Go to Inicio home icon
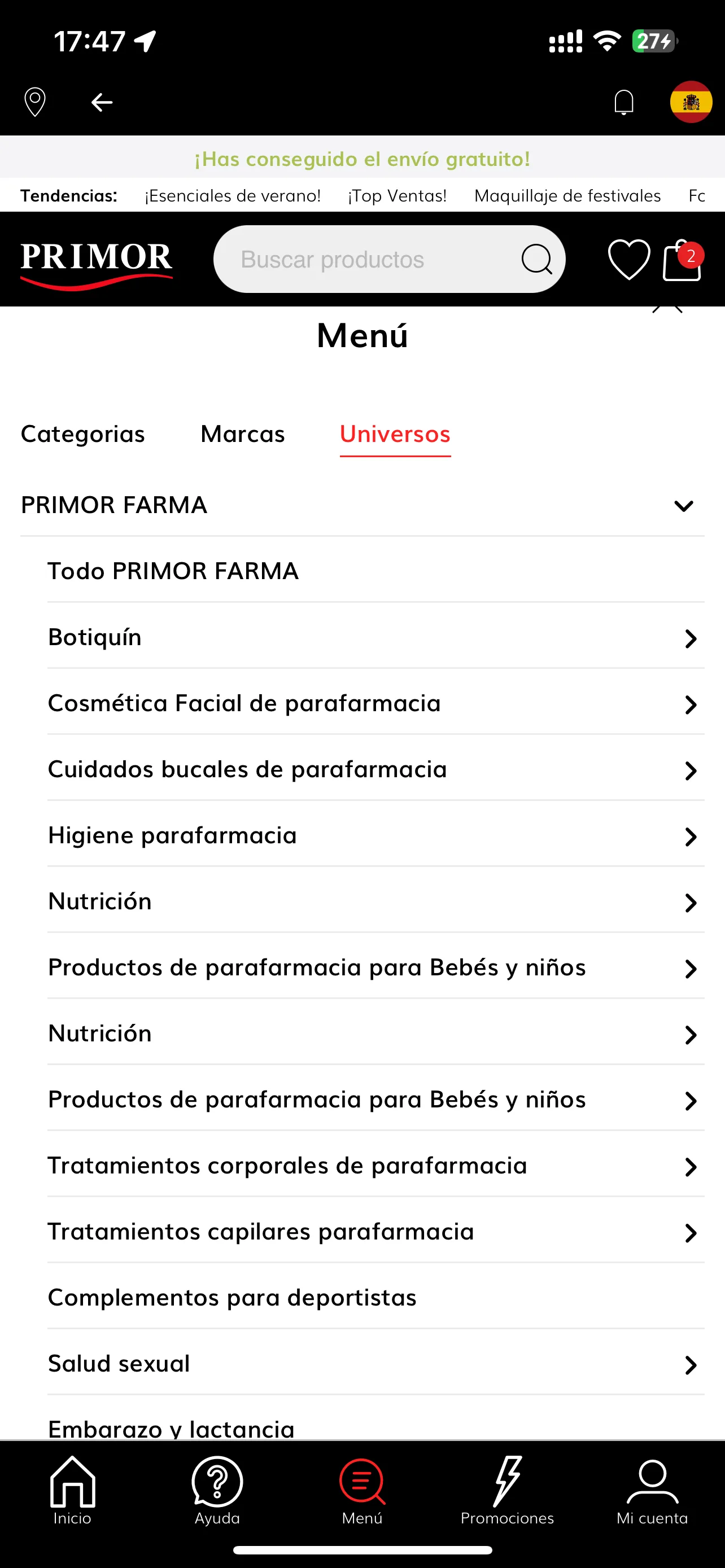This screenshot has width=725, height=1568. click(x=72, y=1490)
